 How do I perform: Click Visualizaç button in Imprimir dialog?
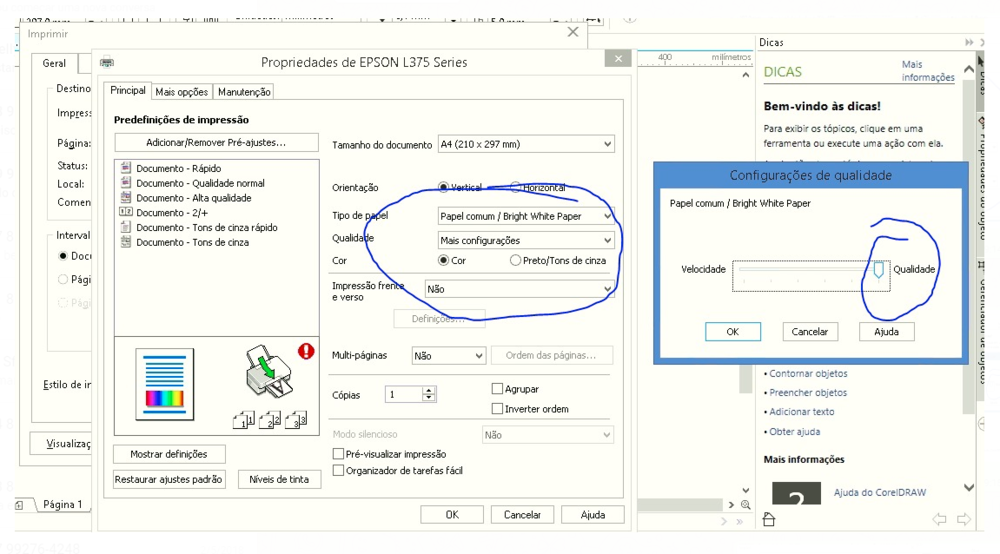point(61,443)
